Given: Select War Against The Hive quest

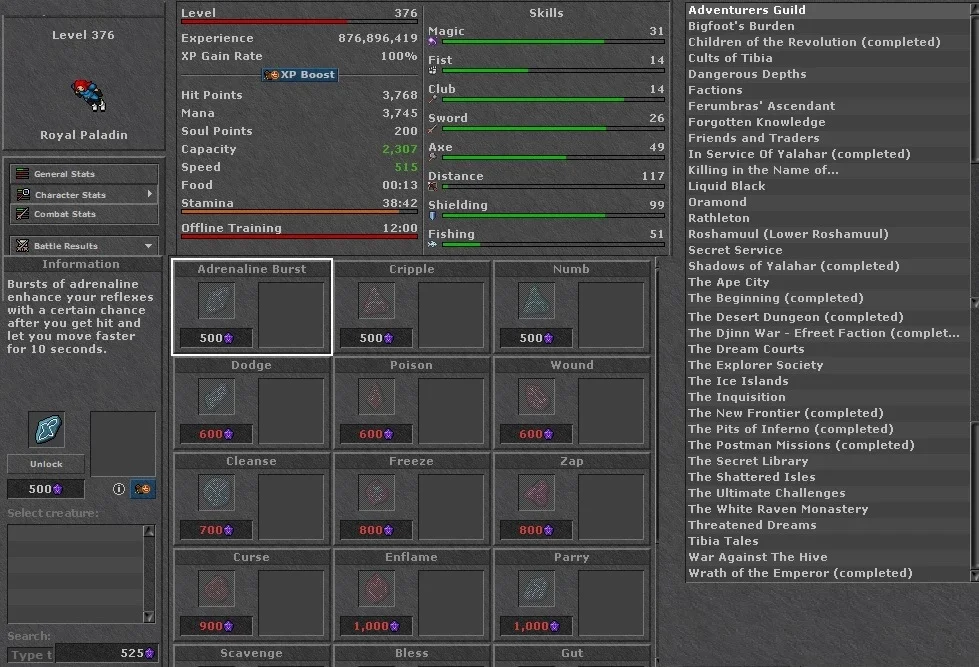Looking at the screenshot, I should coord(828,557).
